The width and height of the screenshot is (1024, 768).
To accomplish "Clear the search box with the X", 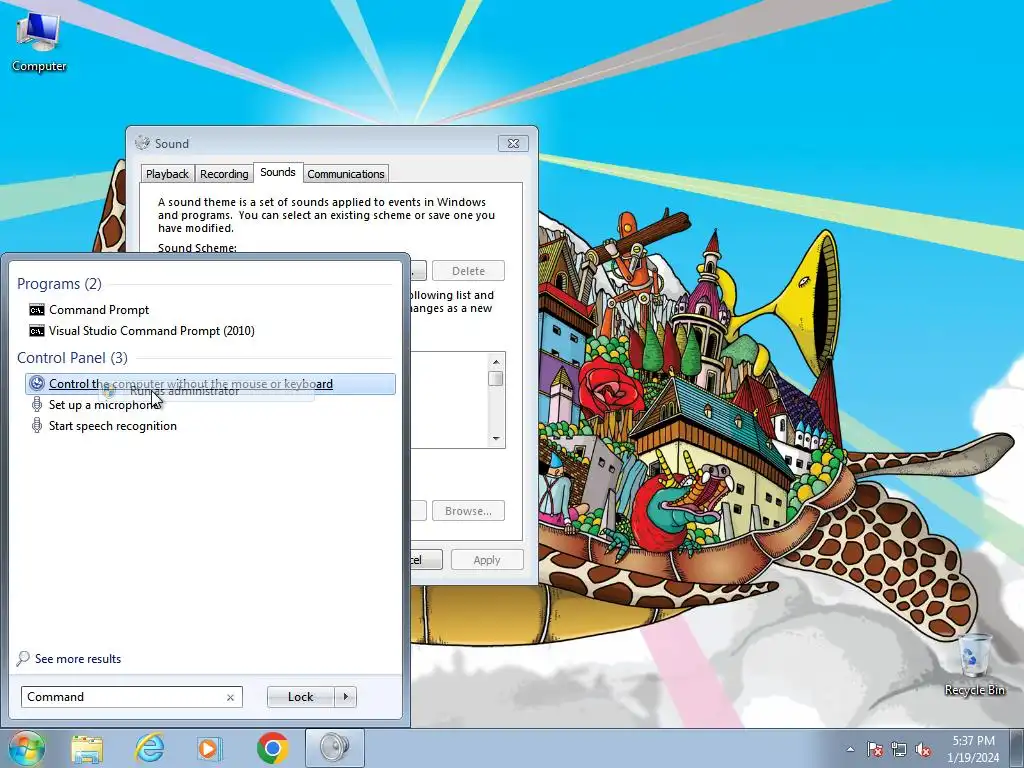I will click(230, 697).
